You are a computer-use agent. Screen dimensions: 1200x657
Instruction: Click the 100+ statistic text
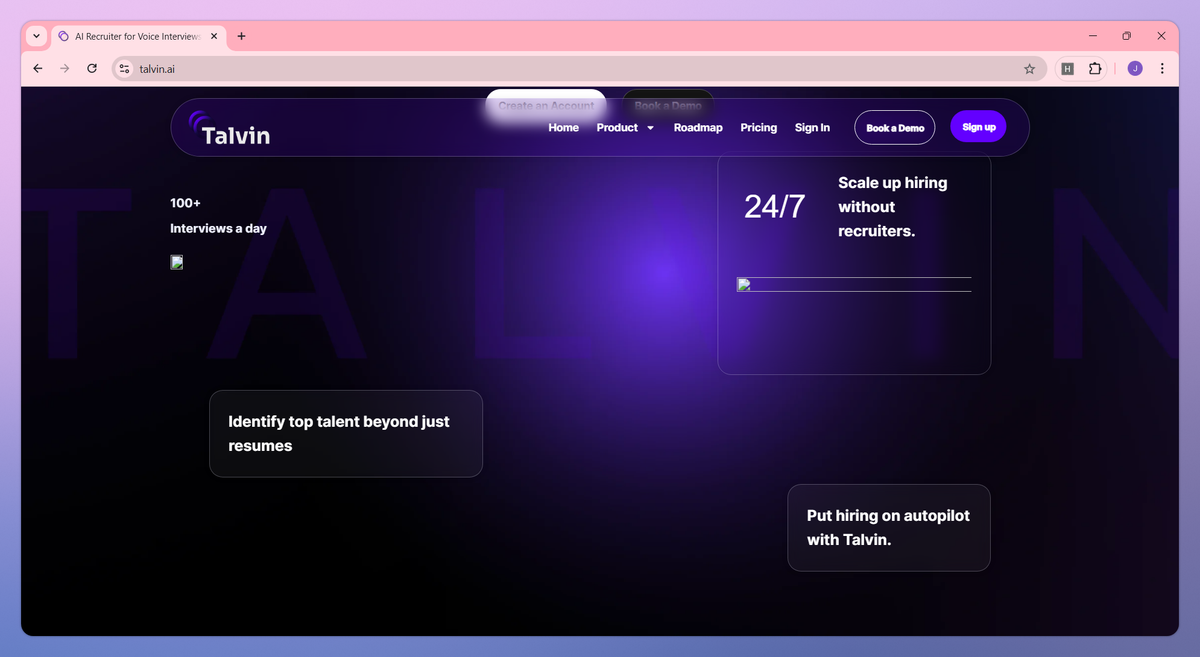point(185,203)
